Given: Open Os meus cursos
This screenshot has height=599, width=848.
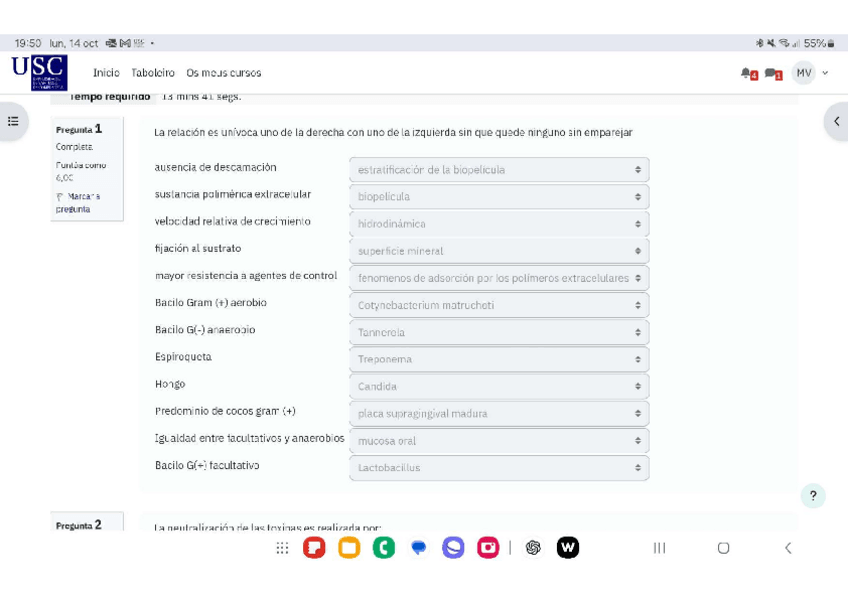Looking at the screenshot, I should (223, 73).
